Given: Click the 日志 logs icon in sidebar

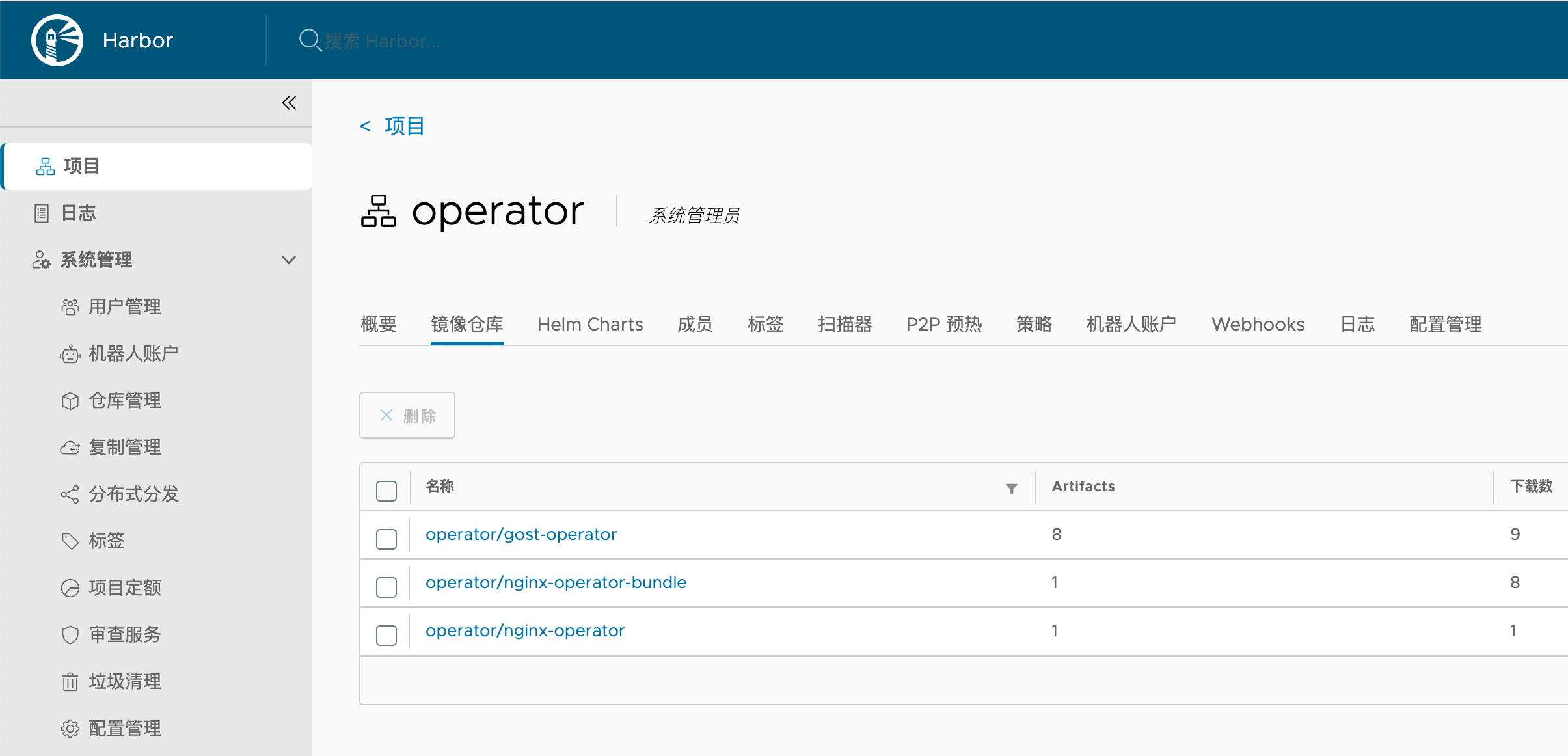Looking at the screenshot, I should point(42,213).
